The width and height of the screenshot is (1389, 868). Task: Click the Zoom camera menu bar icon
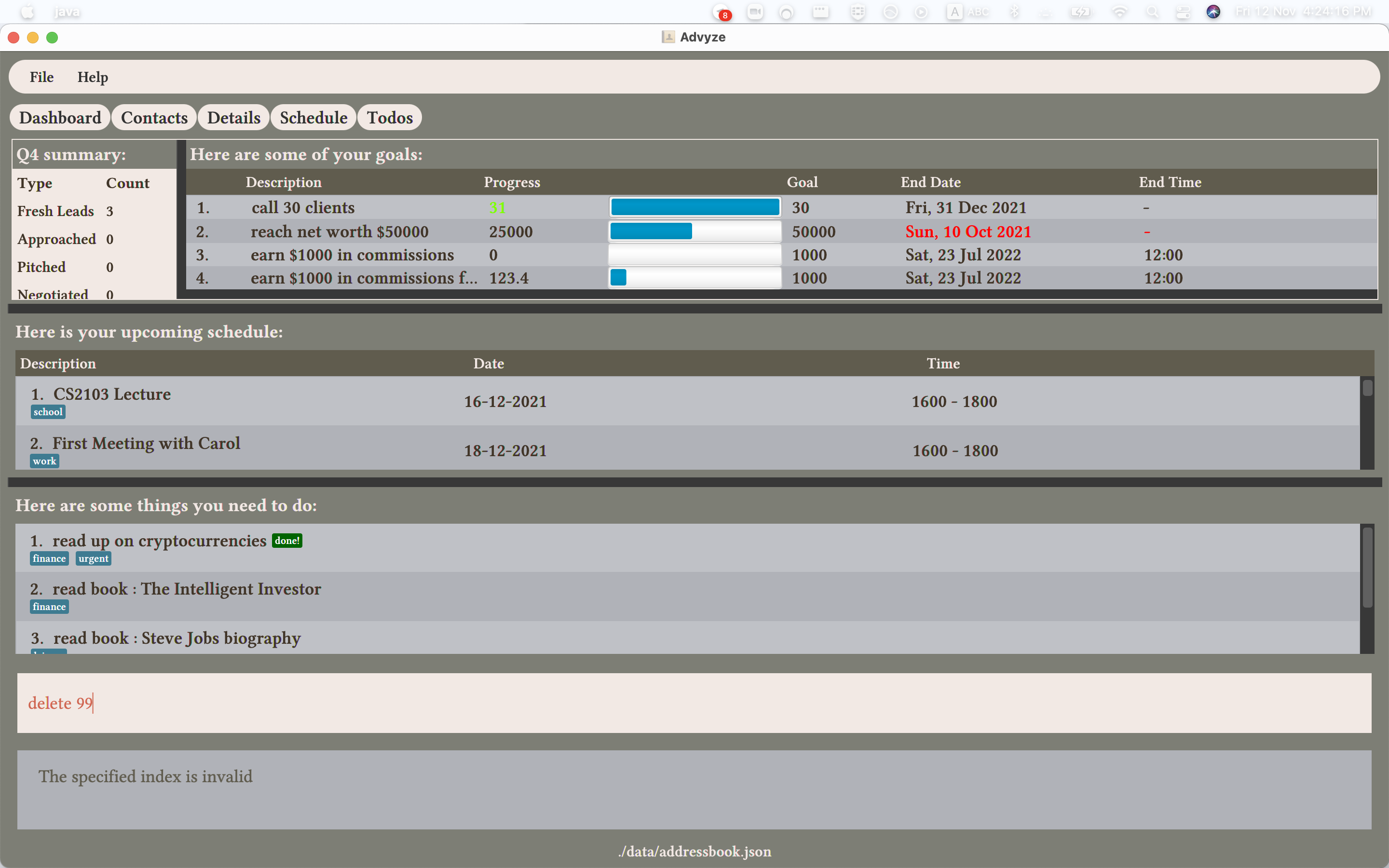(x=755, y=12)
